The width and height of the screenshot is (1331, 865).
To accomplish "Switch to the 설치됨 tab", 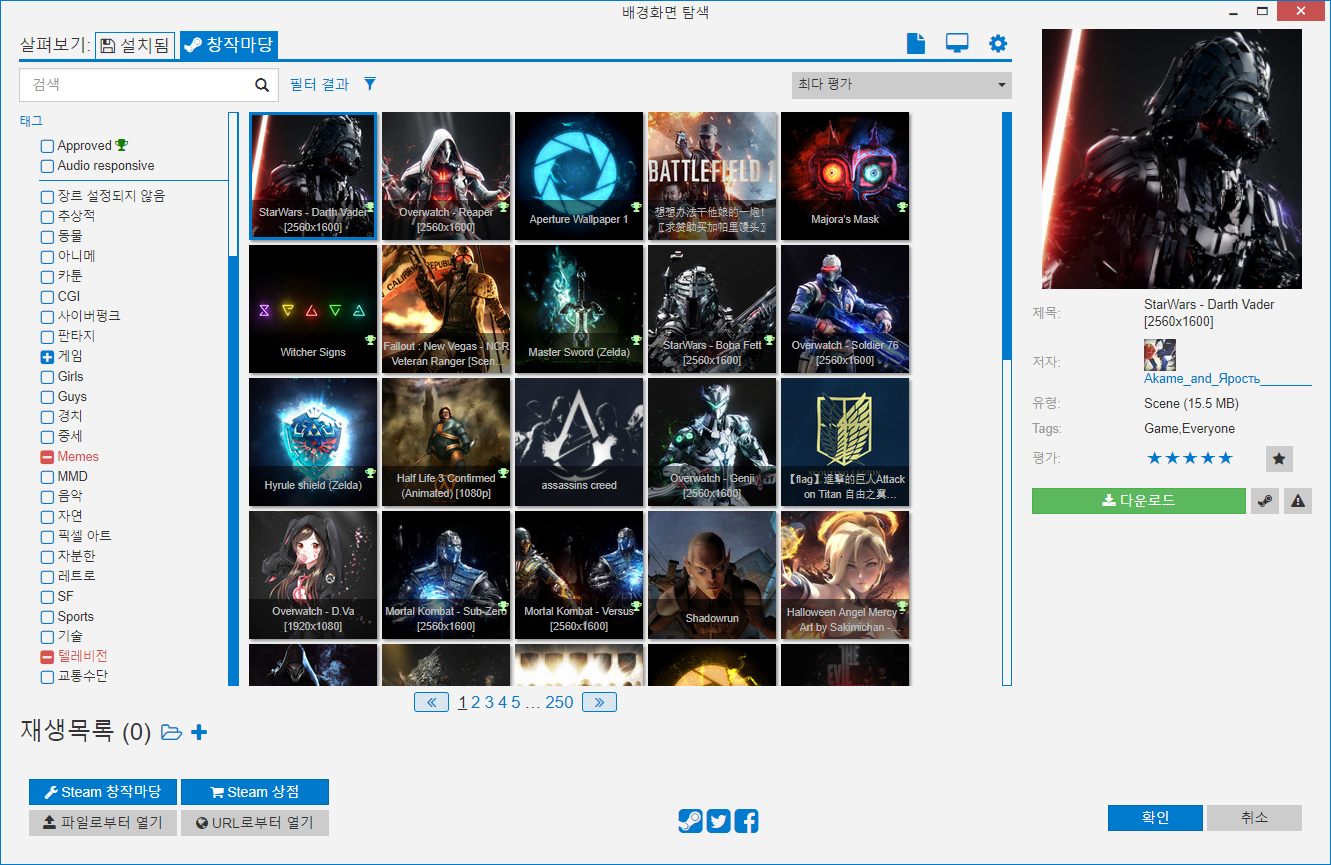I will tap(135, 45).
